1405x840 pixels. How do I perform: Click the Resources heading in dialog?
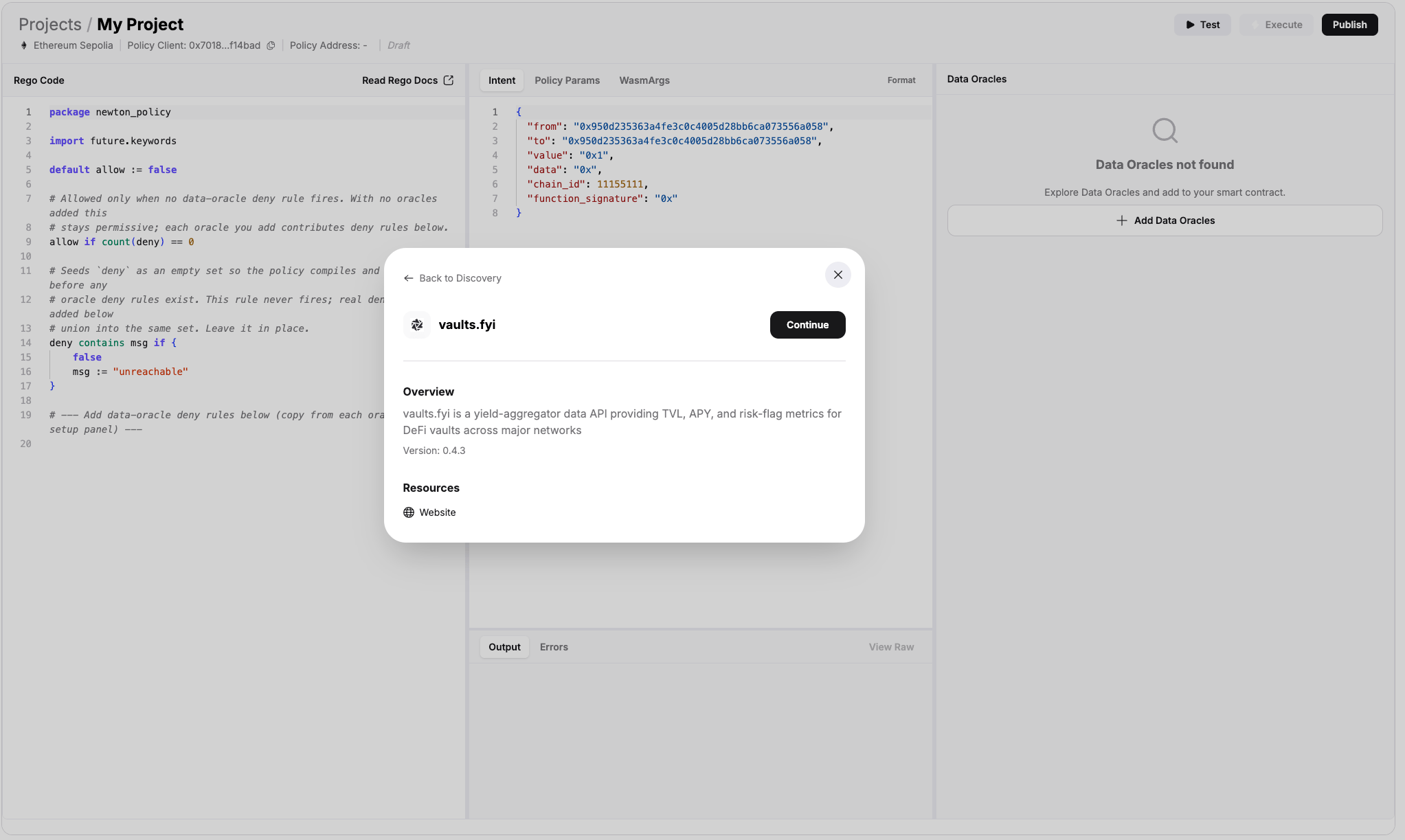pyautogui.click(x=431, y=488)
